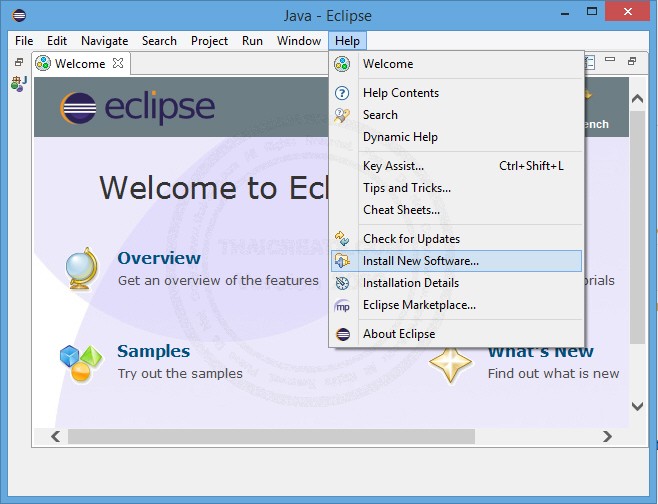Click the vertical scrollbar down arrow

637,406
